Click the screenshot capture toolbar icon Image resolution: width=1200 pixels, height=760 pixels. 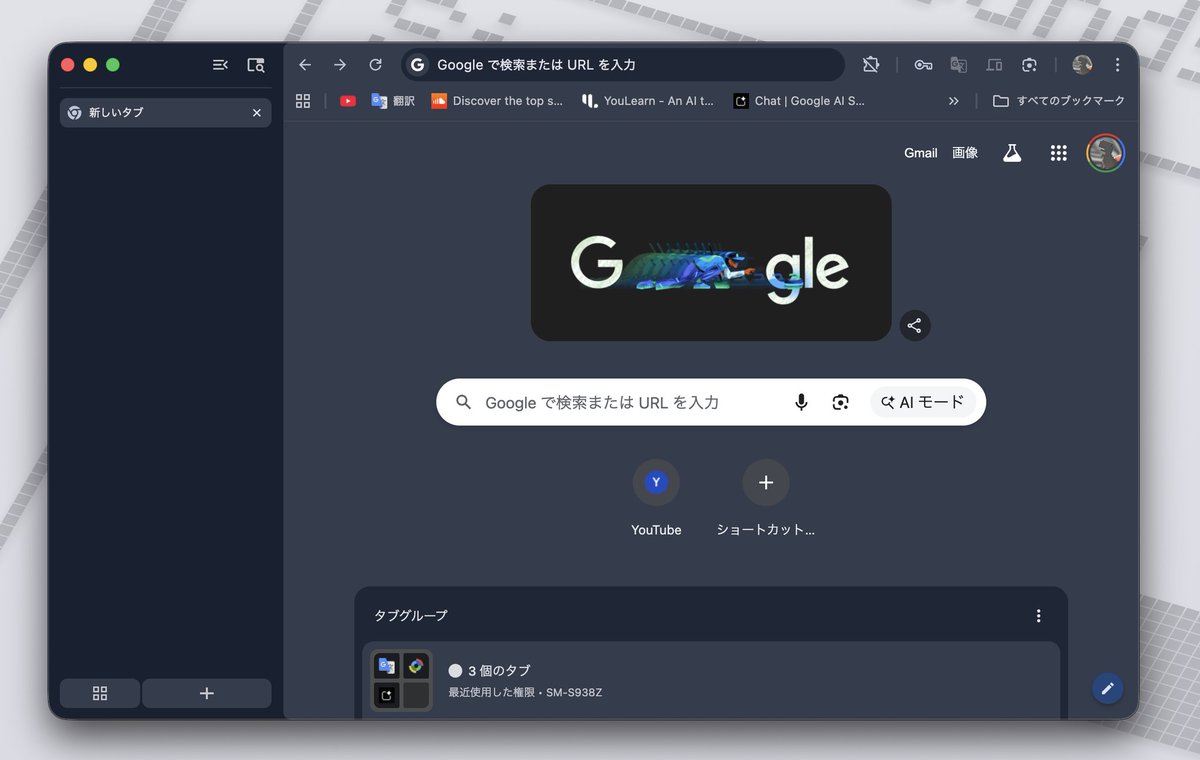click(1029, 65)
